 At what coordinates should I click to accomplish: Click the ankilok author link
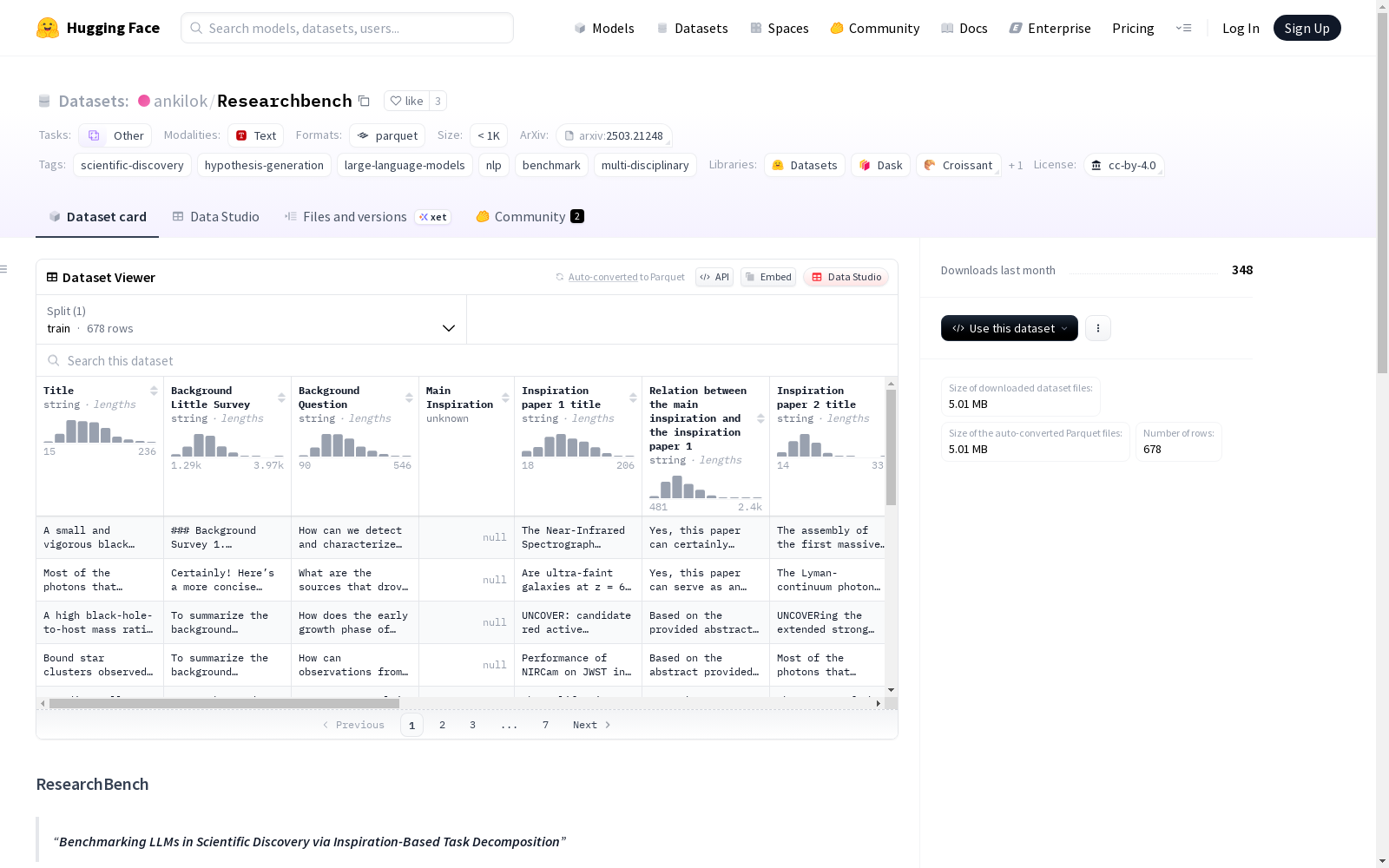(181, 101)
